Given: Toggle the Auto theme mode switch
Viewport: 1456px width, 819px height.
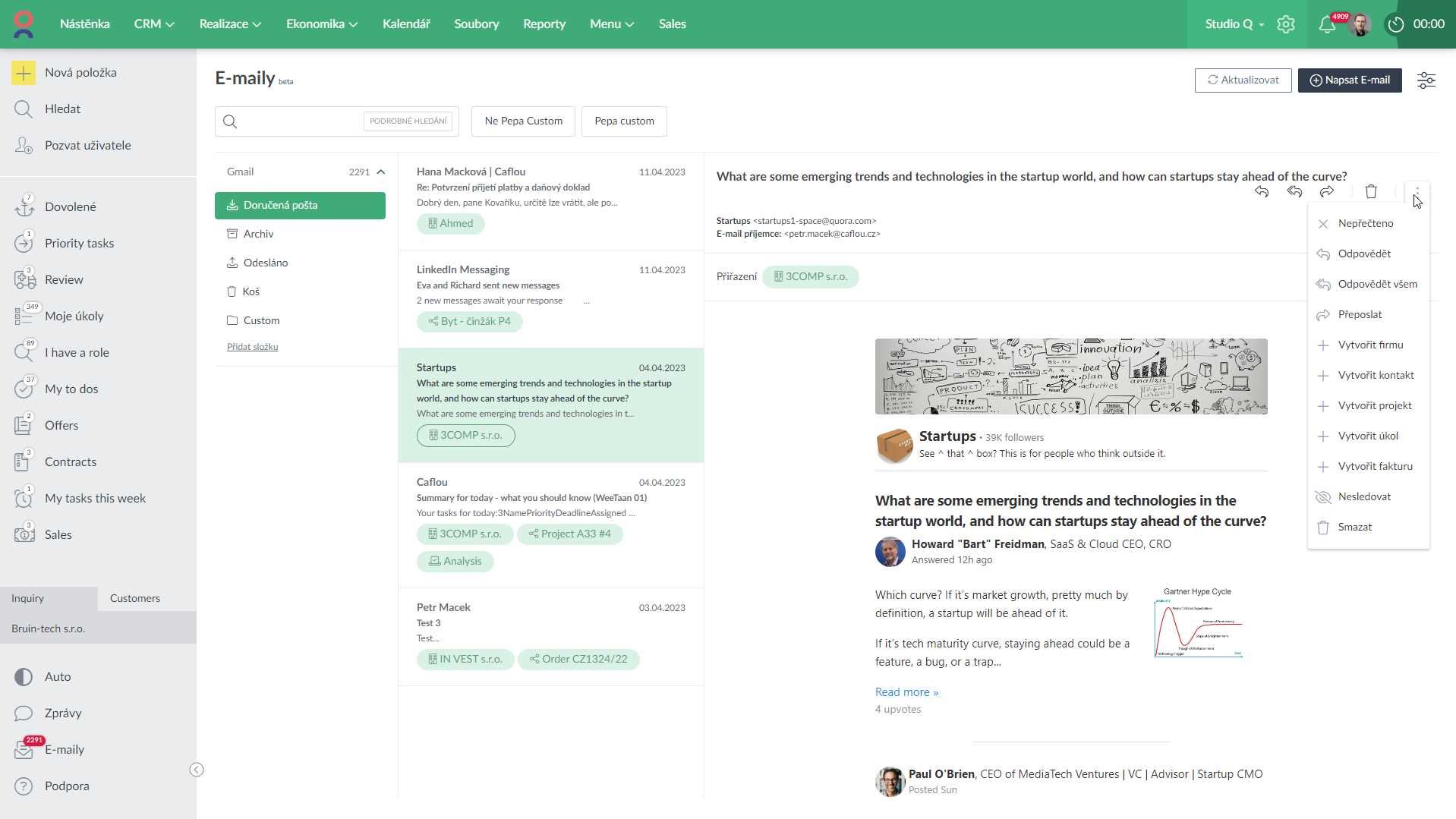Looking at the screenshot, I should tap(24, 676).
